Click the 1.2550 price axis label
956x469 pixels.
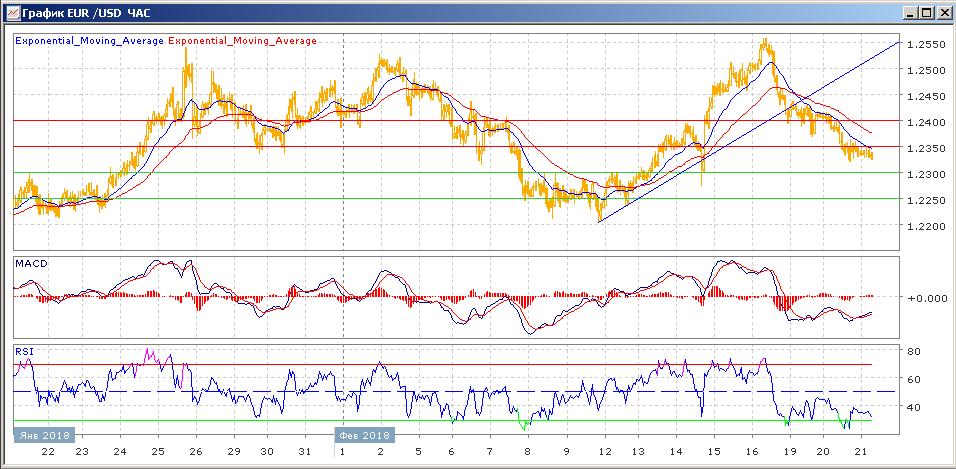point(925,45)
